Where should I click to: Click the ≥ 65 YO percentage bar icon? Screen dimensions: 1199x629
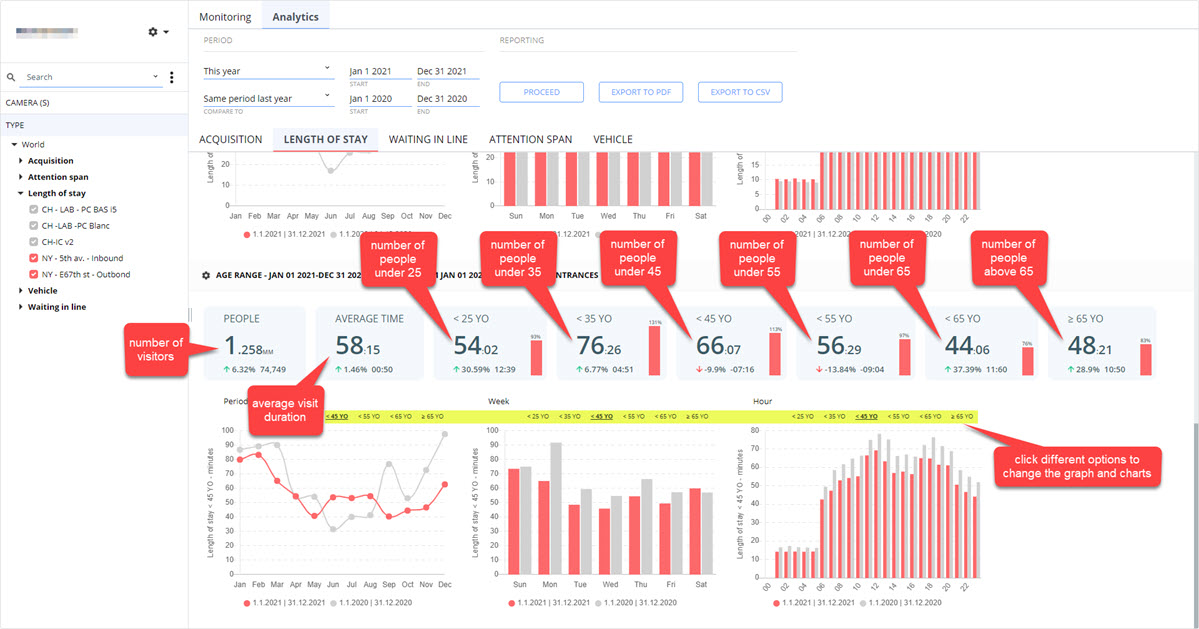point(1145,358)
